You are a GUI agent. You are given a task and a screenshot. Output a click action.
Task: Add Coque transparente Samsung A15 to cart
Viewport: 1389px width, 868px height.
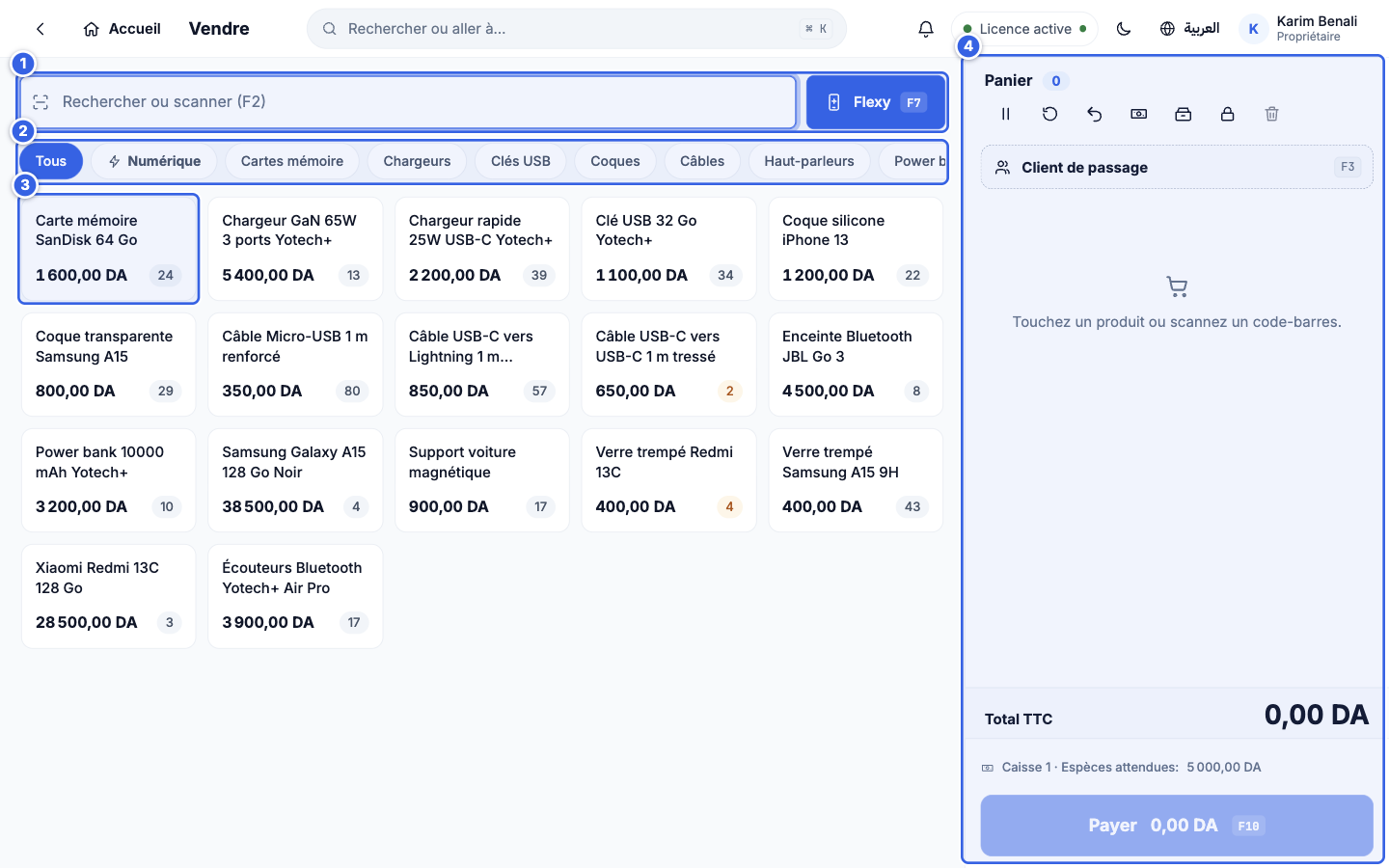108,365
